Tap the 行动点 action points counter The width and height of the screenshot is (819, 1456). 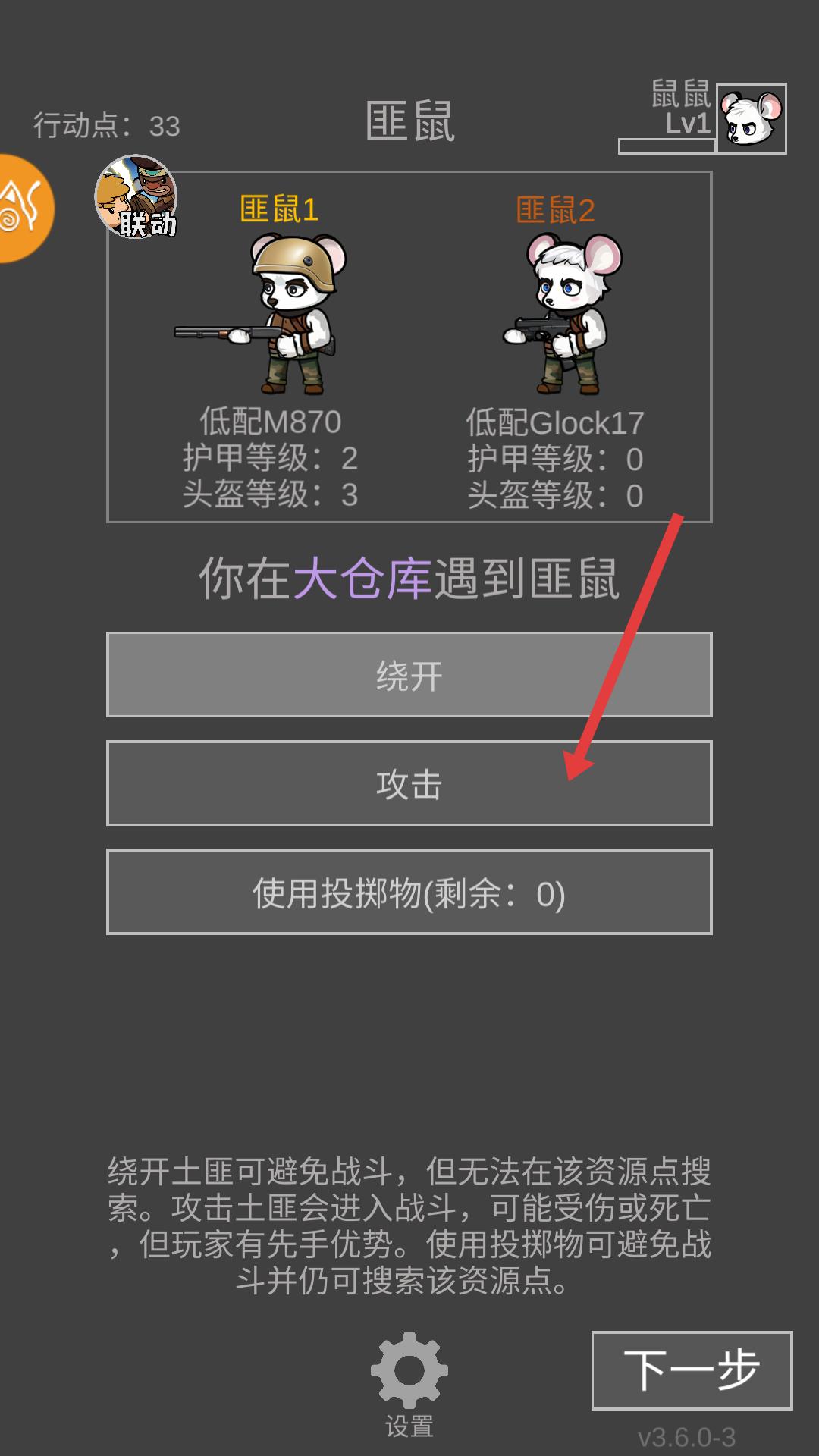coord(107,126)
